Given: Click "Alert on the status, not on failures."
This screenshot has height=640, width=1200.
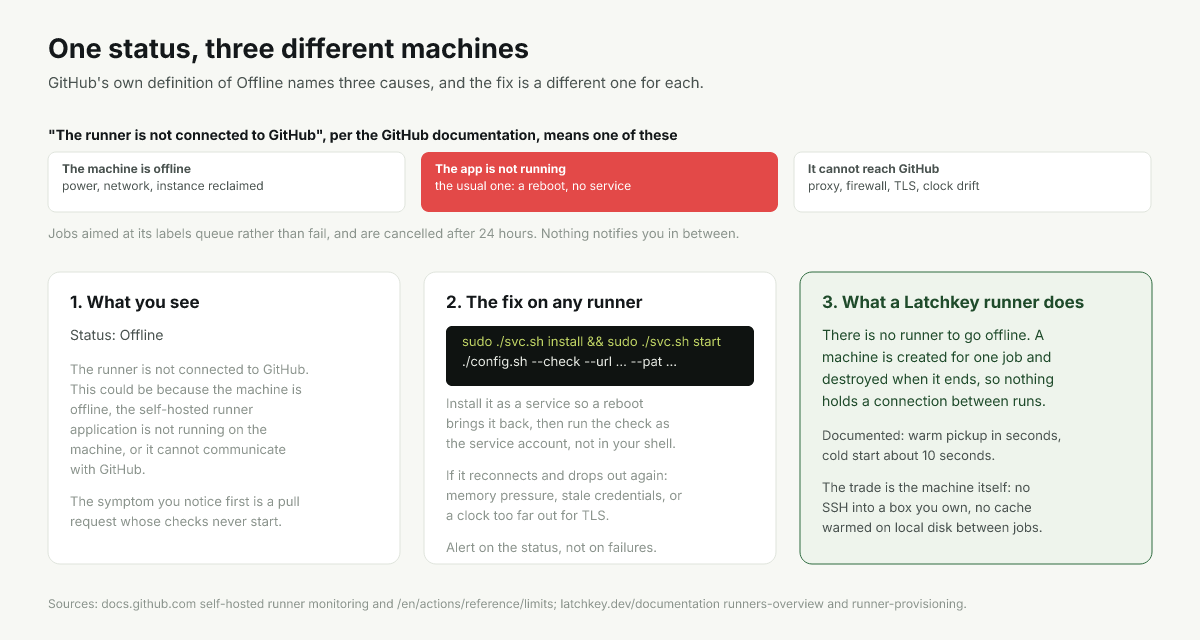Looking at the screenshot, I should (551, 547).
